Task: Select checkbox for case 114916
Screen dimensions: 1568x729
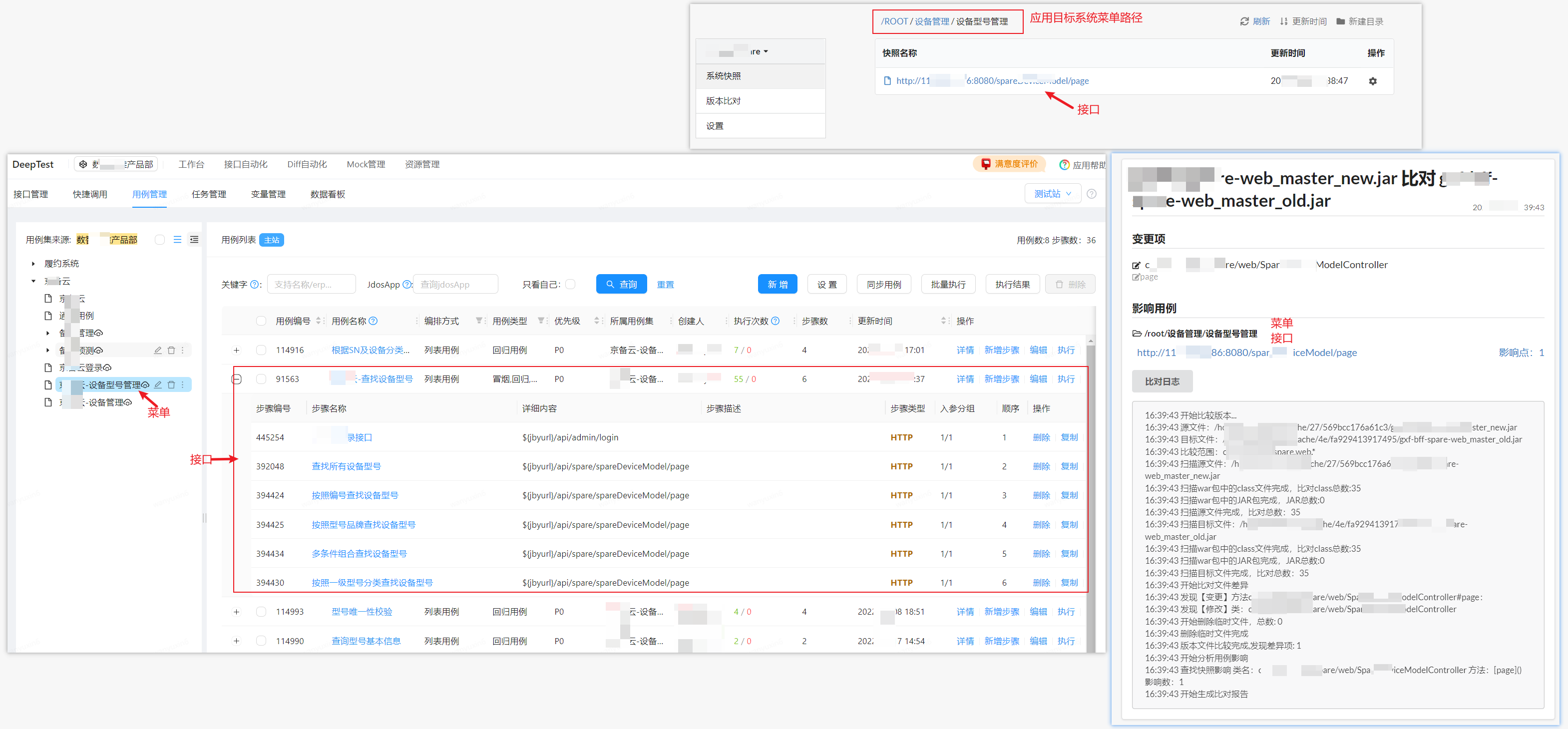Action: coord(261,350)
